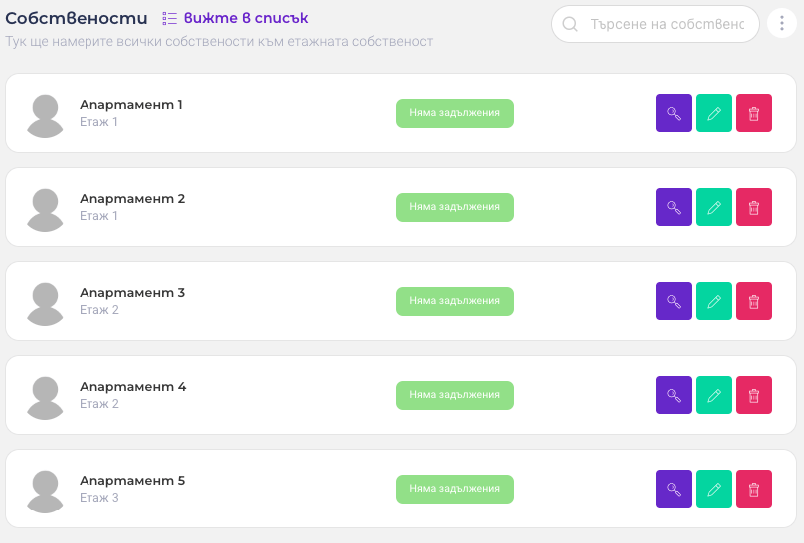
Task: Delete Апартамент 4 using the trash icon
Action: (754, 395)
